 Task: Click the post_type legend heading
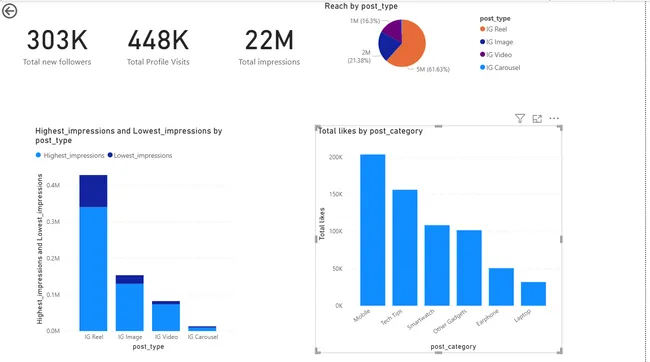[x=495, y=19]
